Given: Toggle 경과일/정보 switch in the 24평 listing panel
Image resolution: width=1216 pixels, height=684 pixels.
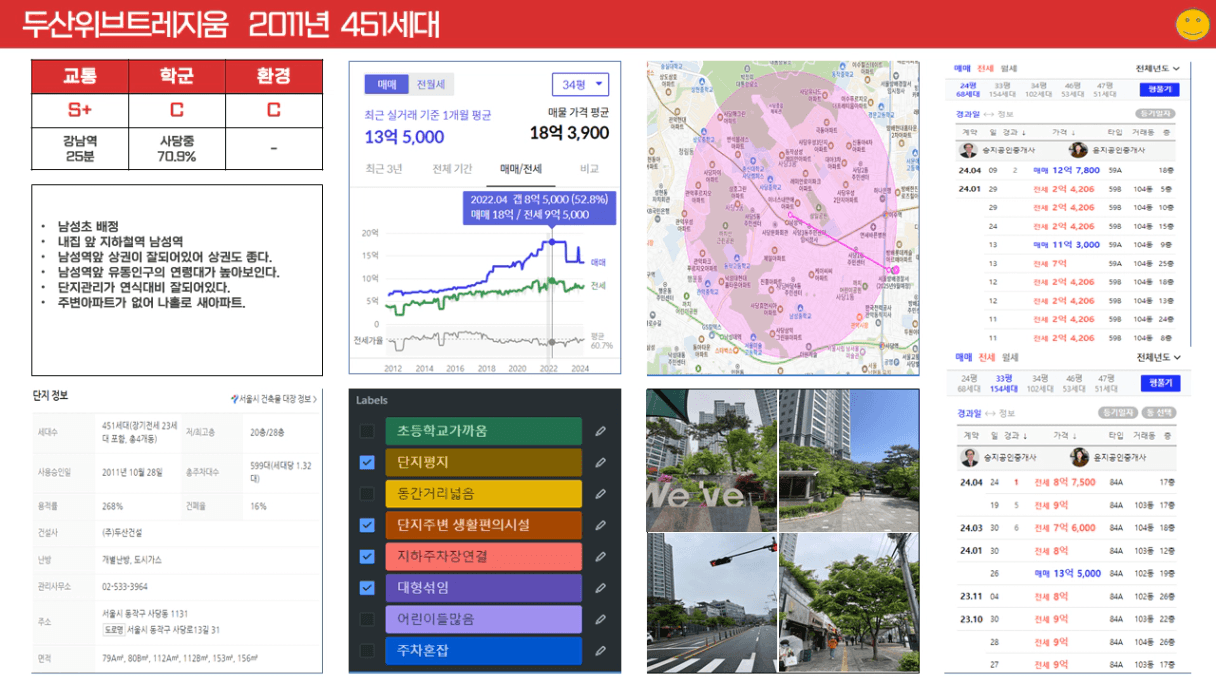Looking at the screenshot, I should [x=985, y=114].
